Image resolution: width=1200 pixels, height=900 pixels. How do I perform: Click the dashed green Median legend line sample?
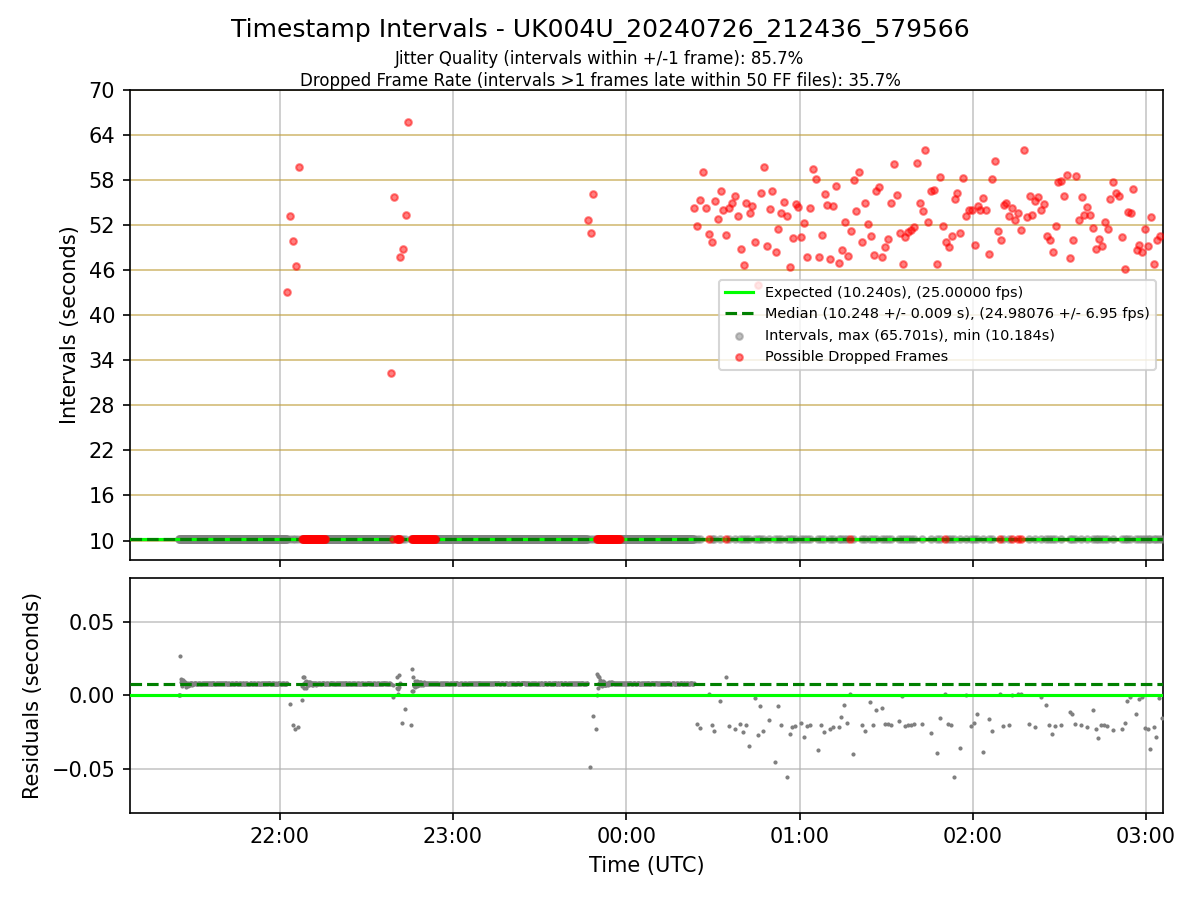point(738,313)
